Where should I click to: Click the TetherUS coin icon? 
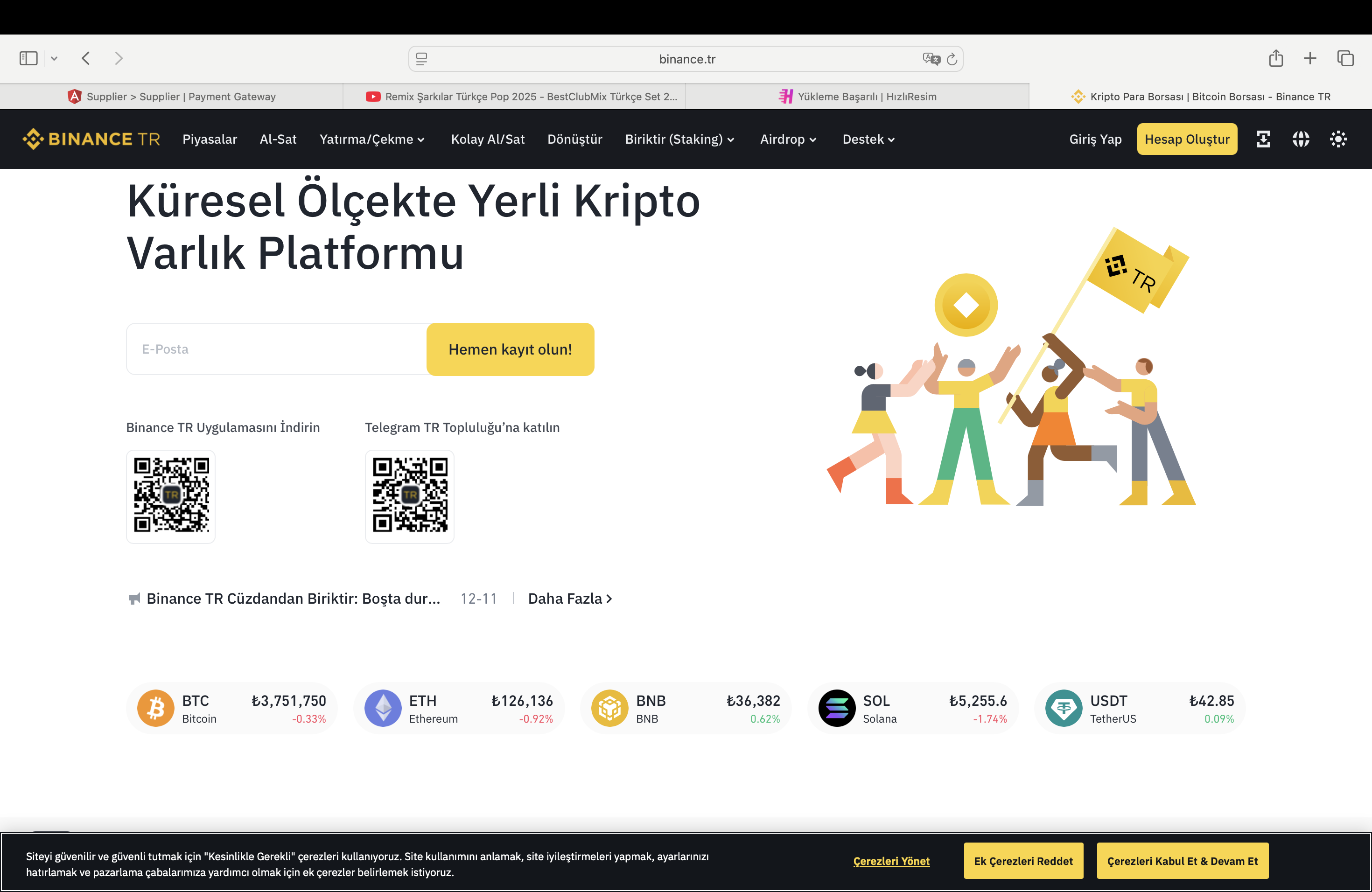[1064, 708]
